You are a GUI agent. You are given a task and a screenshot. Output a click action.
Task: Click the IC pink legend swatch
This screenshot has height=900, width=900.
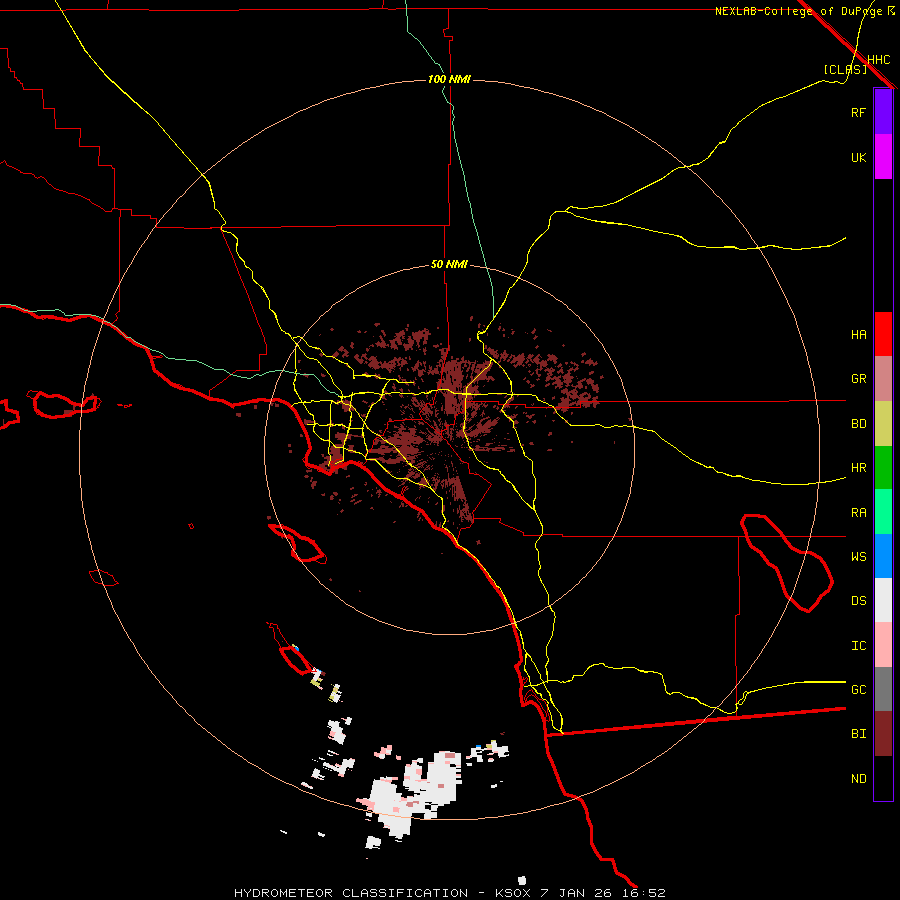point(883,645)
